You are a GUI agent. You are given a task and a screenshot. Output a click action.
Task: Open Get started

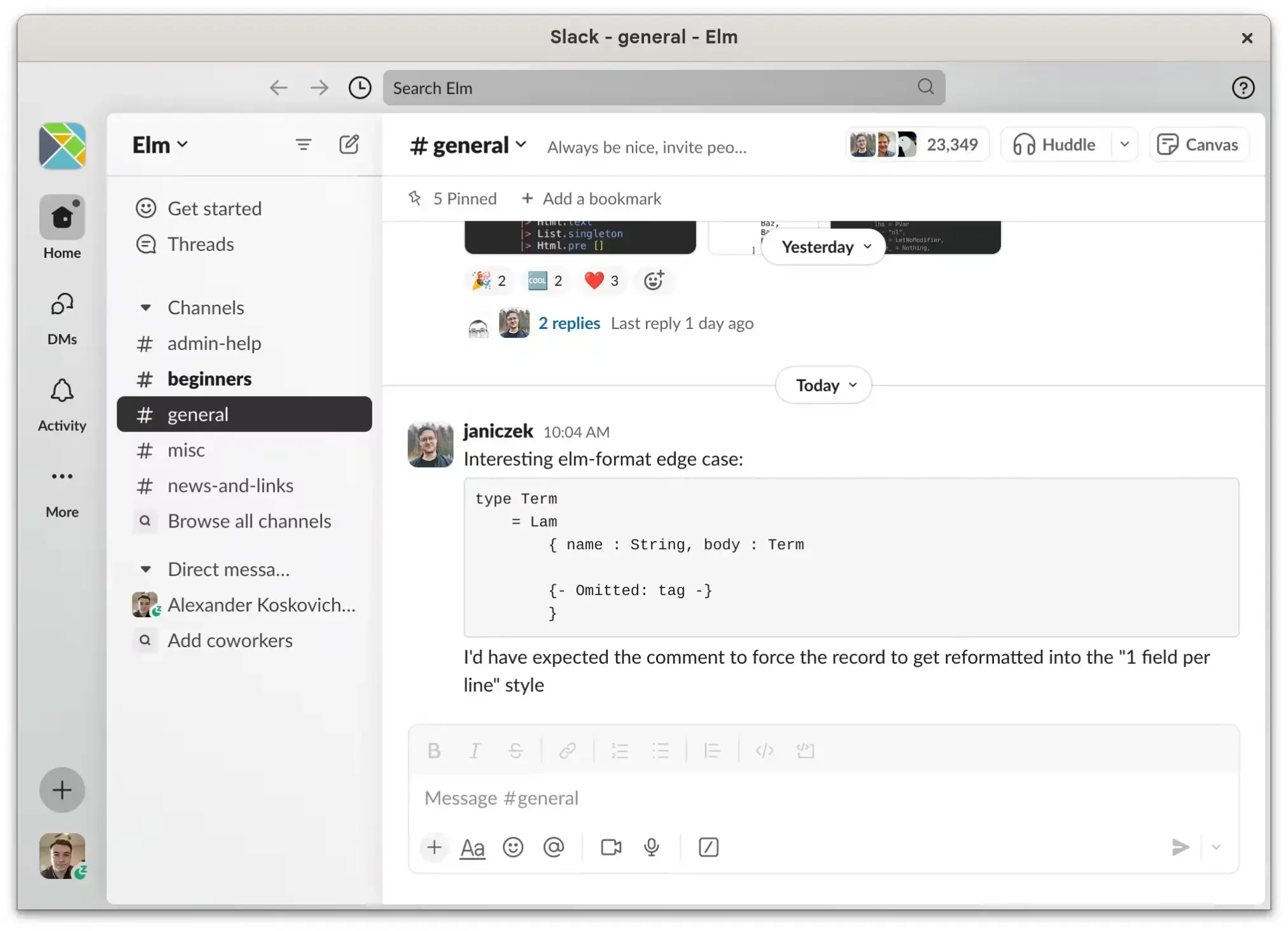click(x=244, y=208)
